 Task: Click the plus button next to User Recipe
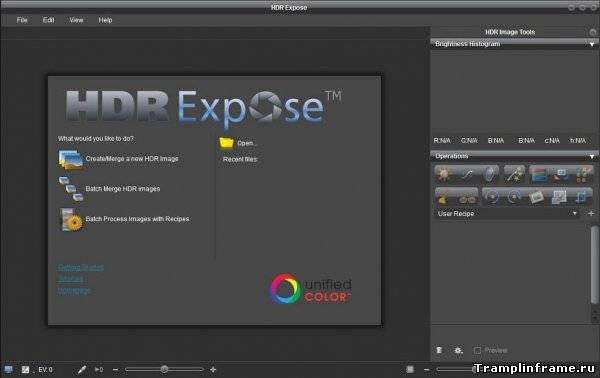591,213
